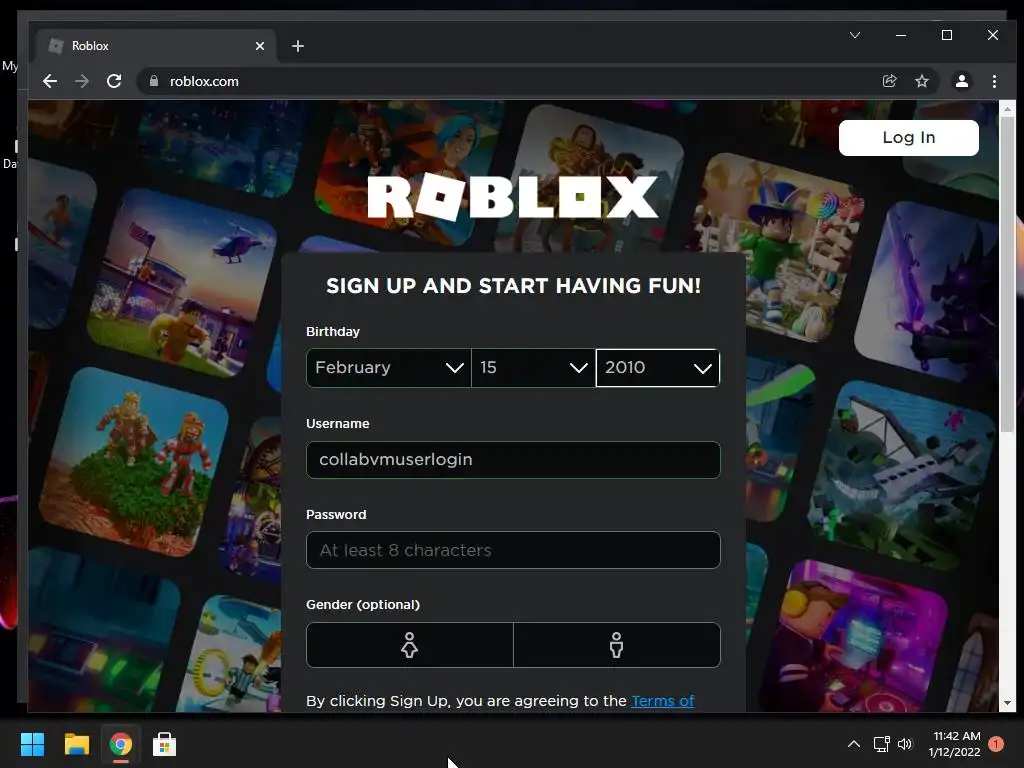Bookmark this page with the star icon
The width and height of the screenshot is (1024, 768).
pyautogui.click(x=921, y=81)
